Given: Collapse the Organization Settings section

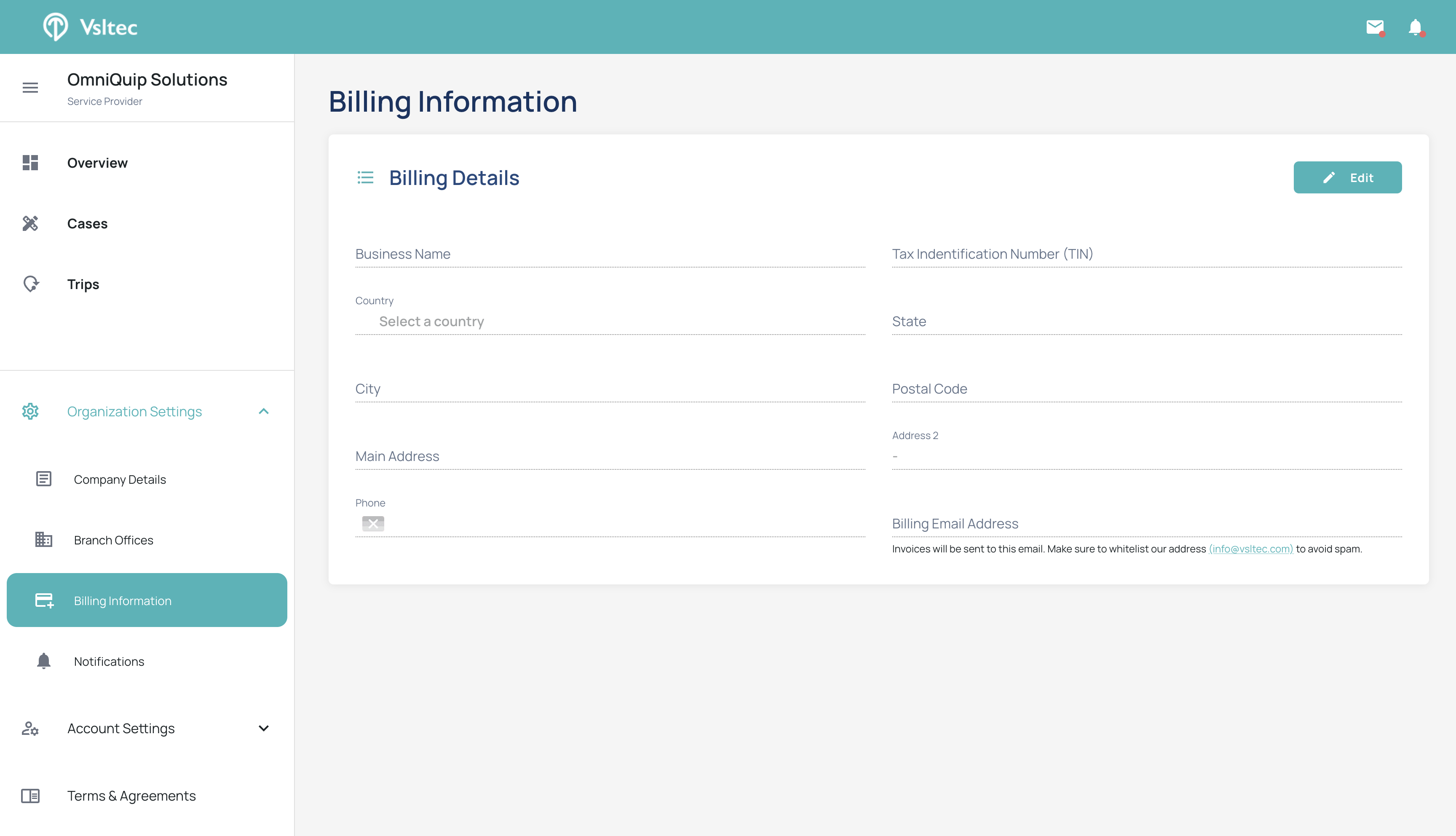Looking at the screenshot, I should (x=263, y=411).
